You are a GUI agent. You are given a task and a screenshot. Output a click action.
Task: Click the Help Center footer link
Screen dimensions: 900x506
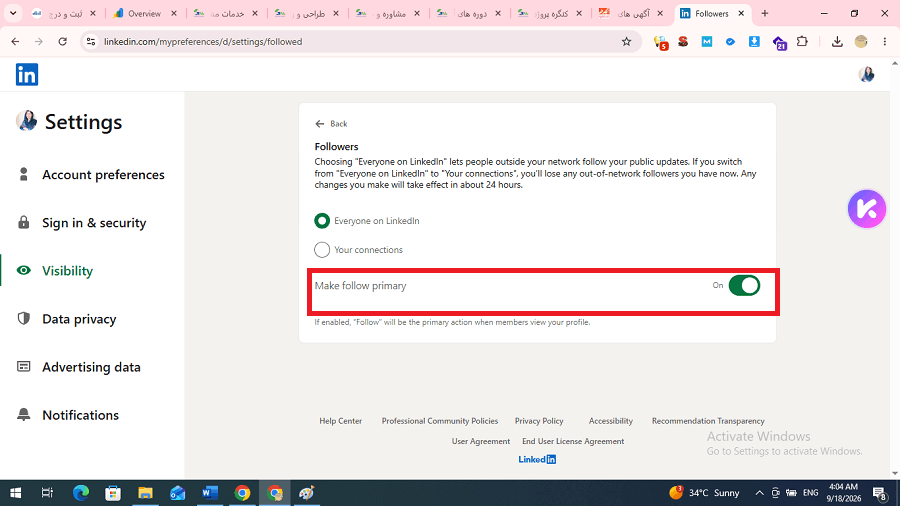[x=340, y=421]
